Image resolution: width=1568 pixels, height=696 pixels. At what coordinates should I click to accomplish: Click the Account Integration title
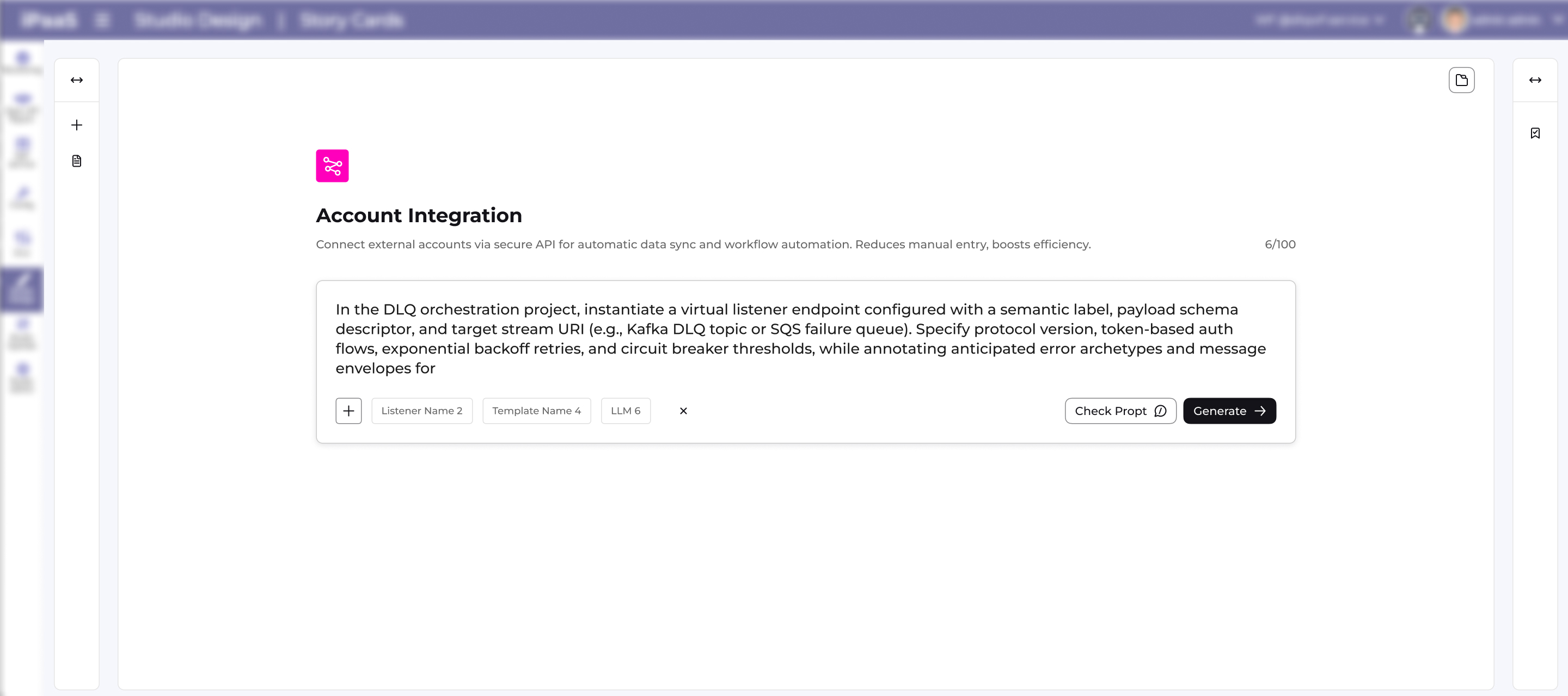coord(418,215)
